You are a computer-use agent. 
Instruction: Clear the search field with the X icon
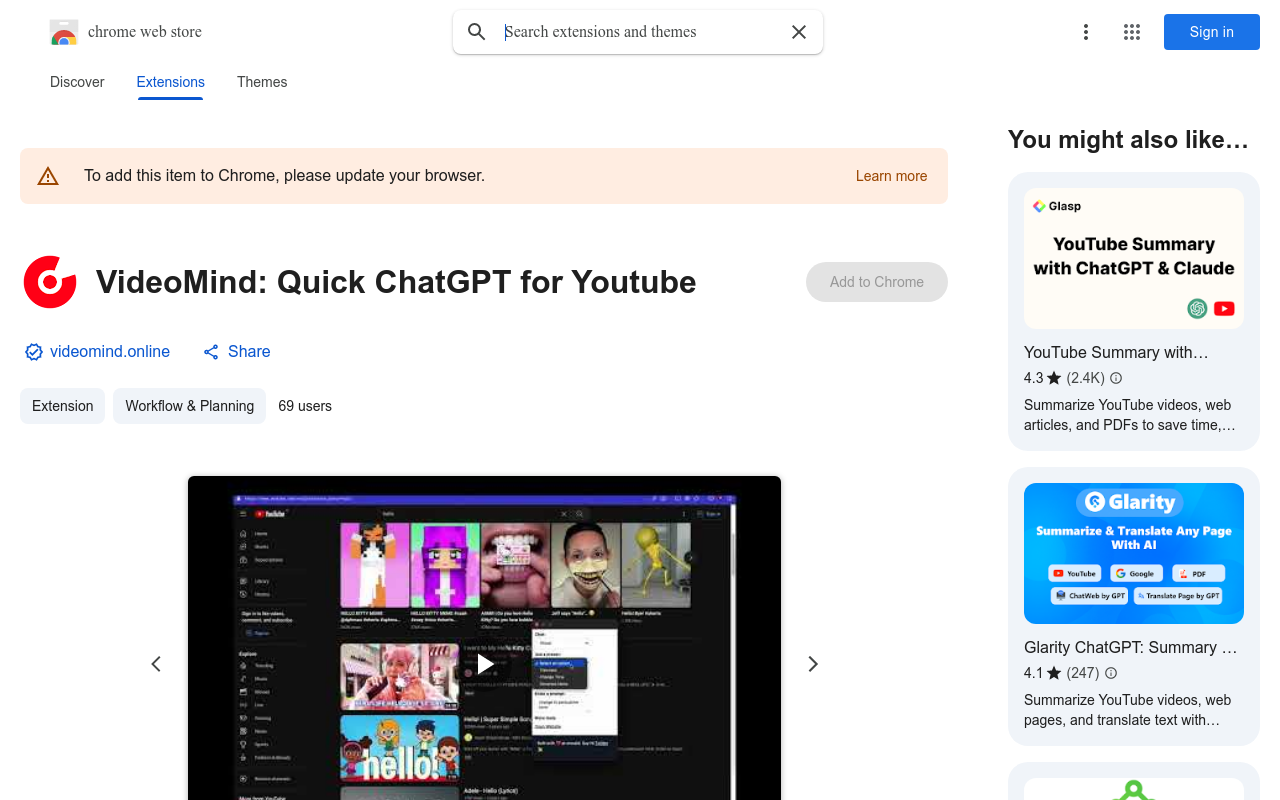click(x=799, y=32)
